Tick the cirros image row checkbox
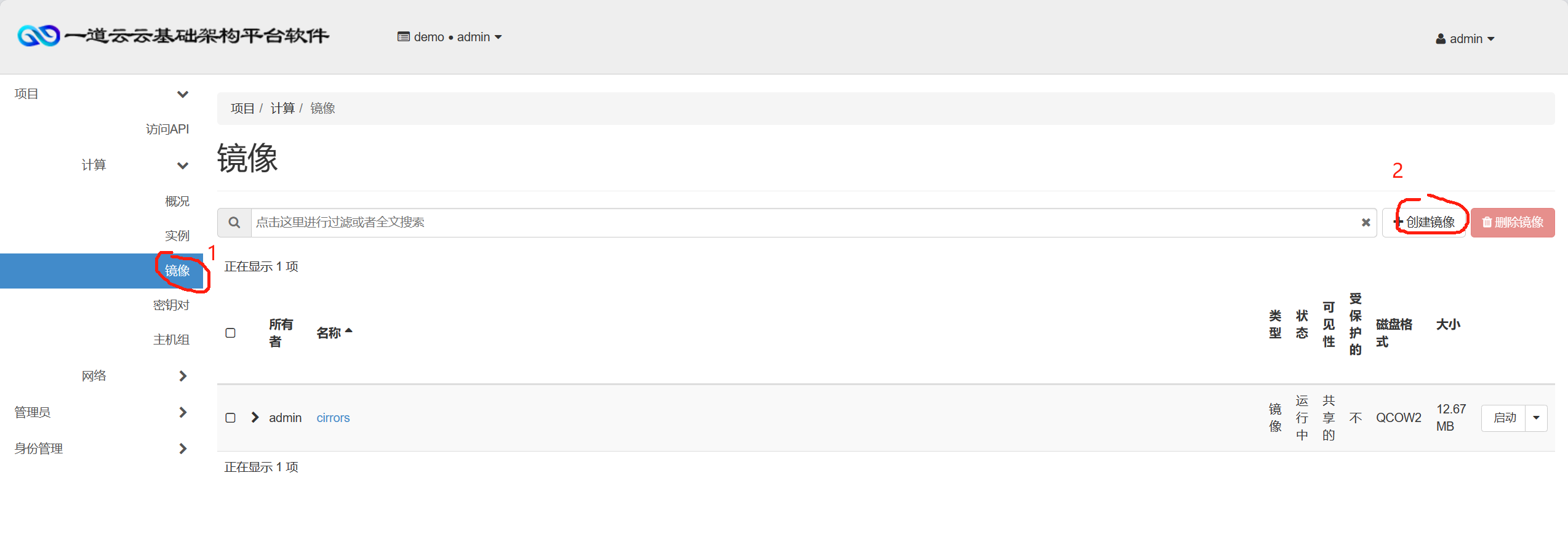This screenshot has width=1568, height=534. point(231,418)
